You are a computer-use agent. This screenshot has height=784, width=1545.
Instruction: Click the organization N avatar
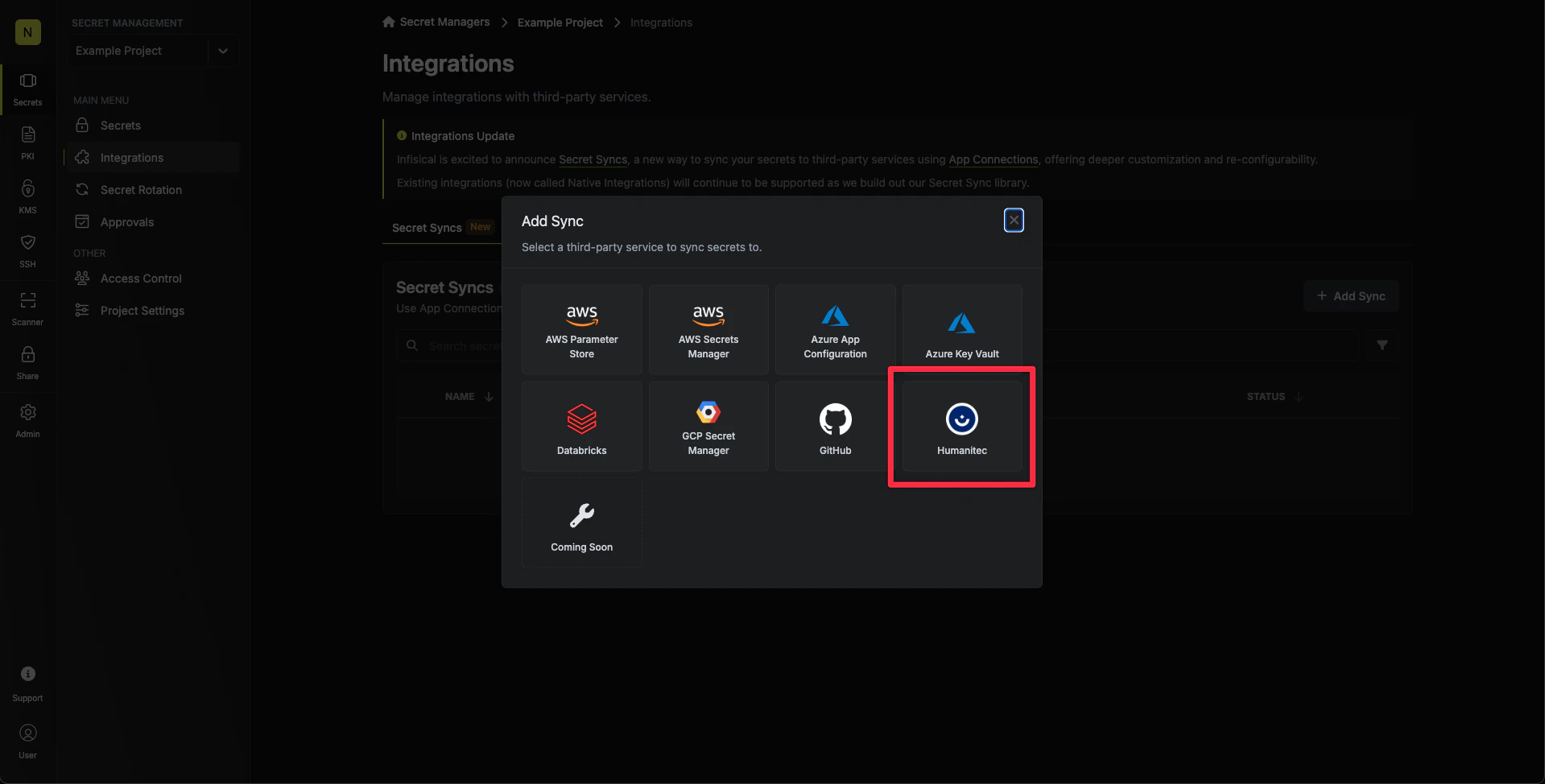[x=28, y=32]
